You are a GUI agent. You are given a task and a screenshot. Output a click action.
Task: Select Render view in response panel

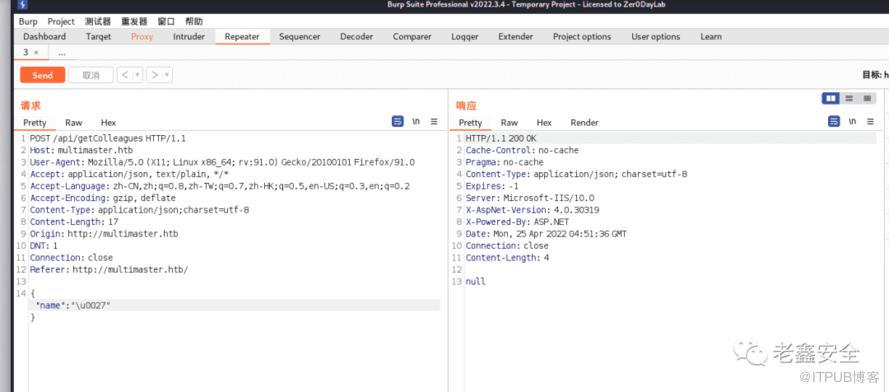tap(584, 123)
